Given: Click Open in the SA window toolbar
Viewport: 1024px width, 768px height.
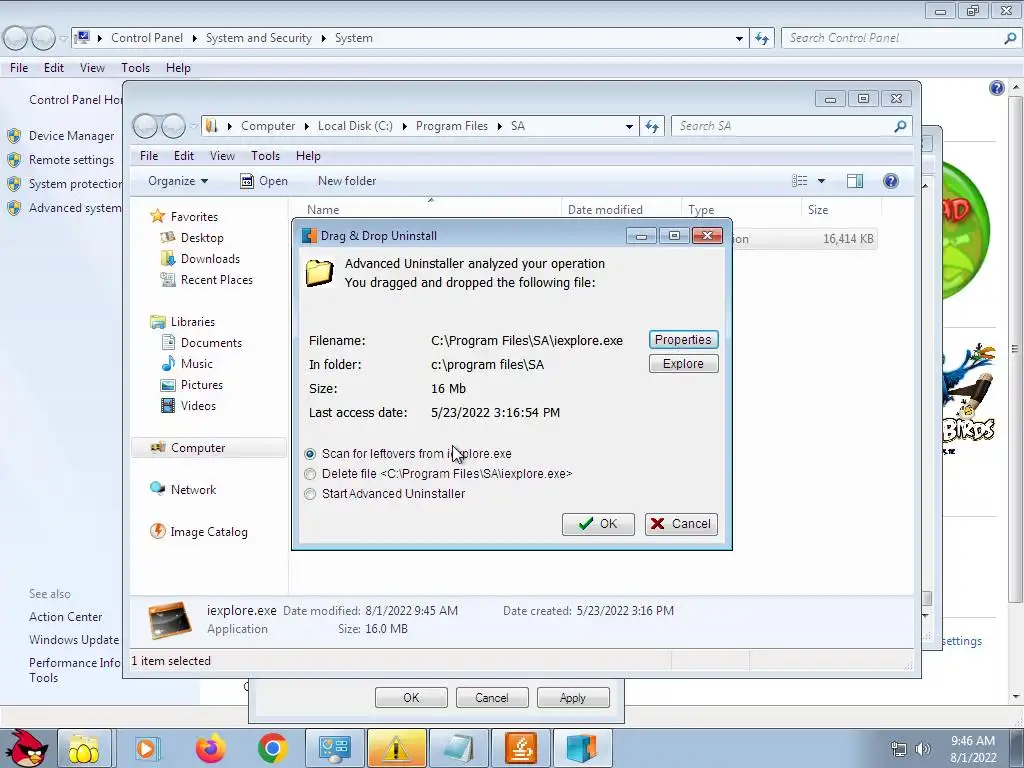Looking at the screenshot, I should (x=264, y=181).
